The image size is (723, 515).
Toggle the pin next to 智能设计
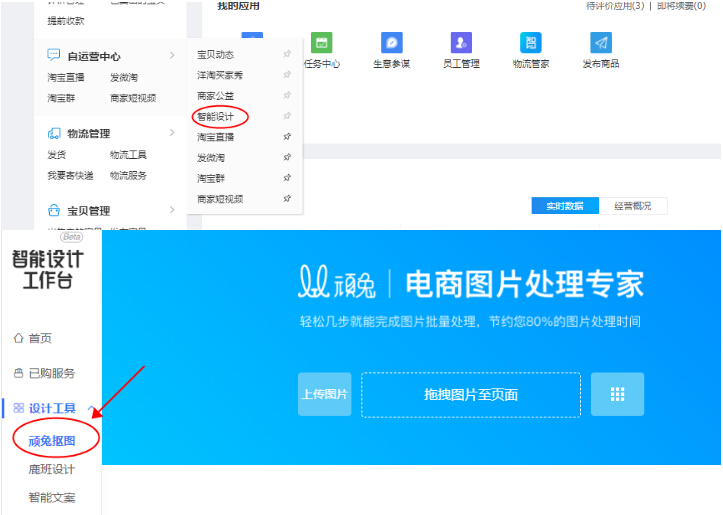287,116
